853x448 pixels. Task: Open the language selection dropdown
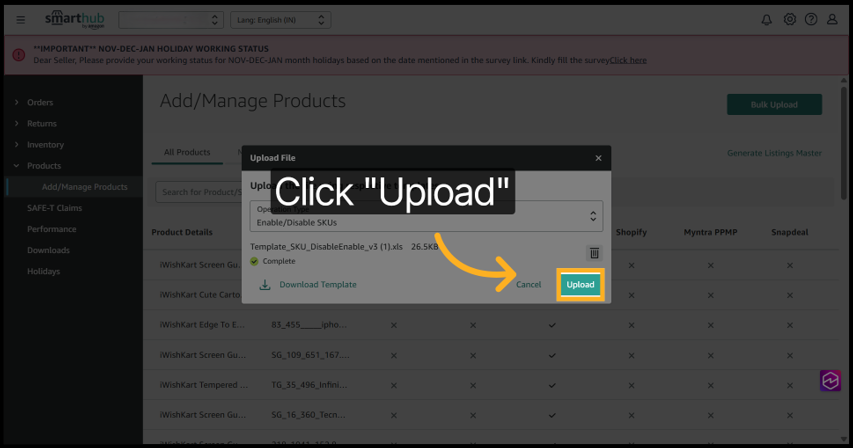click(280, 20)
